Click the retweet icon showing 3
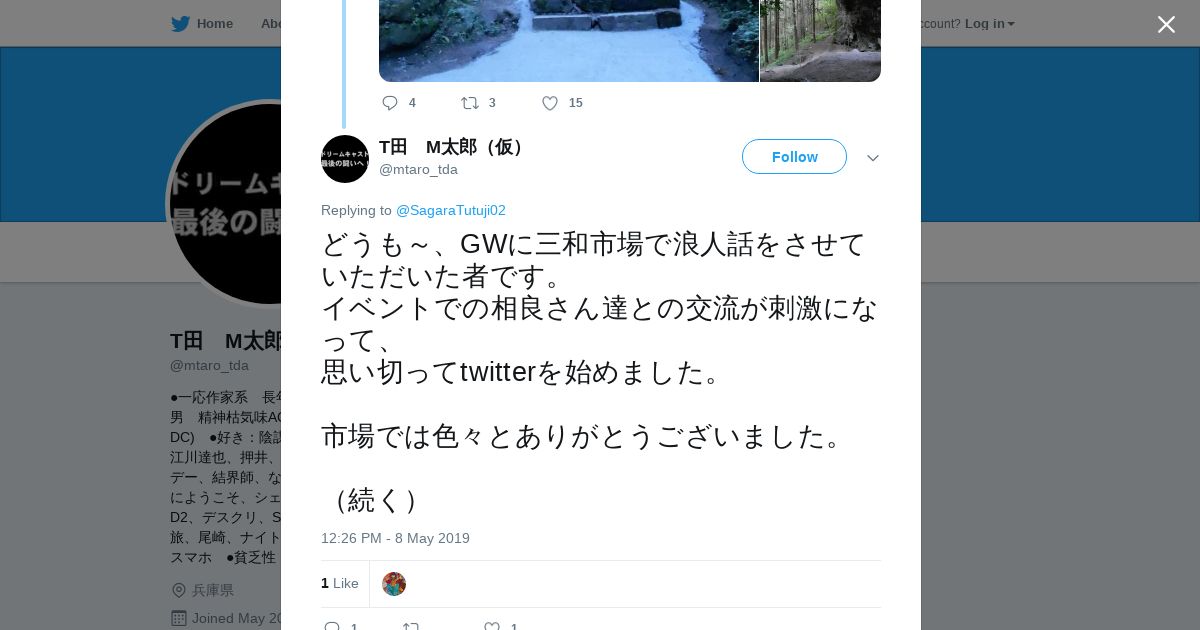1200x630 pixels. [x=469, y=103]
